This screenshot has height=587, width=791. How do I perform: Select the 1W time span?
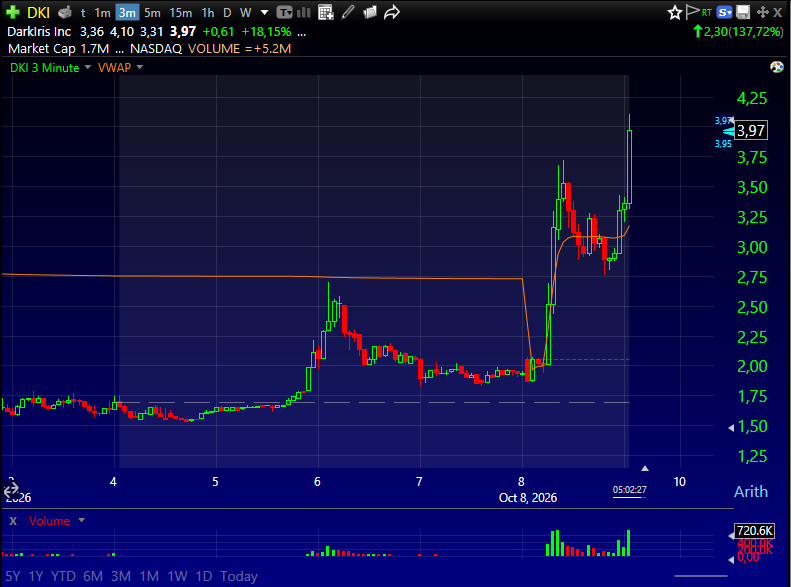178,576
